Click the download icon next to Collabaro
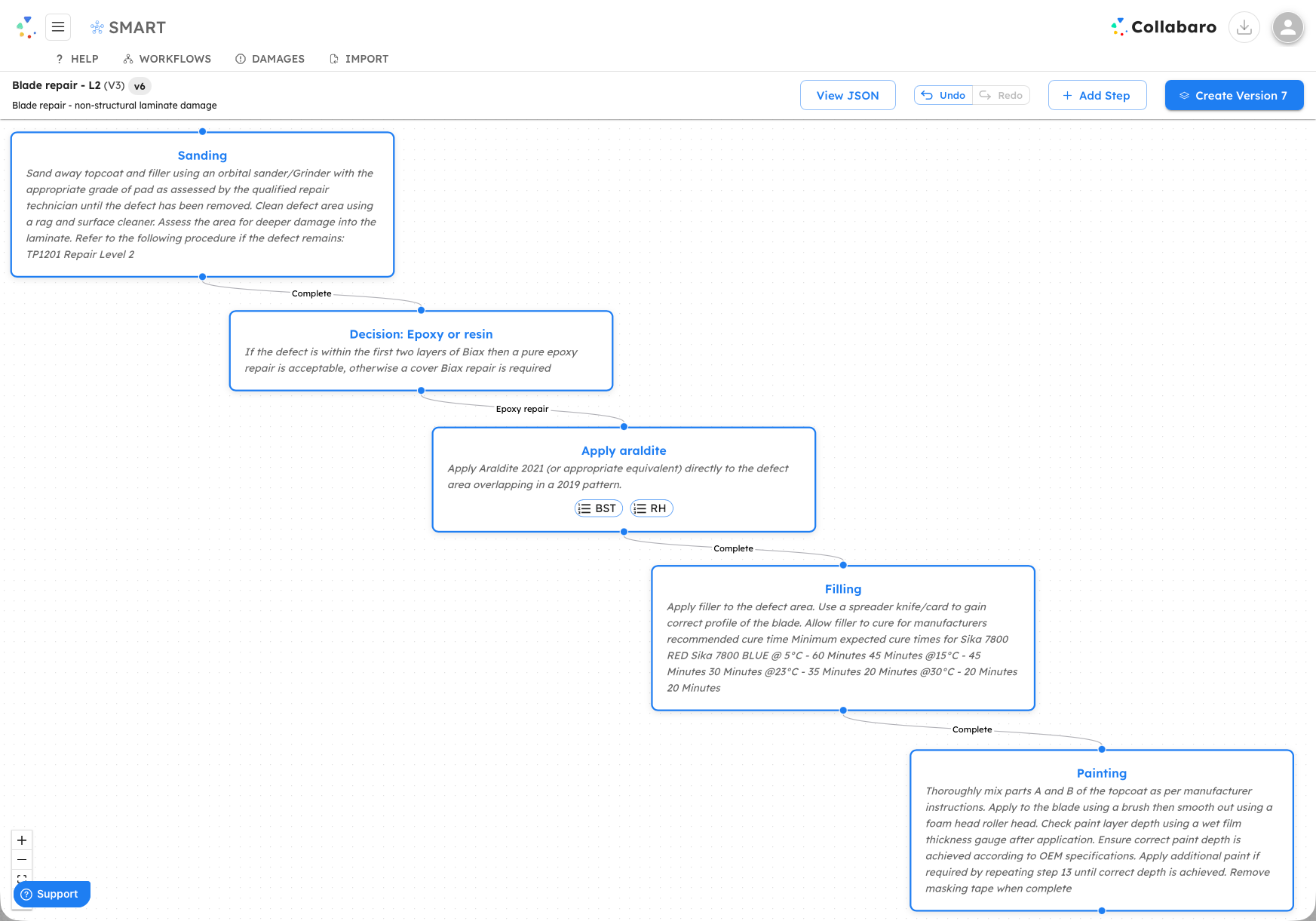This screenshot has width=1316, height=921. click(1244, 26)
